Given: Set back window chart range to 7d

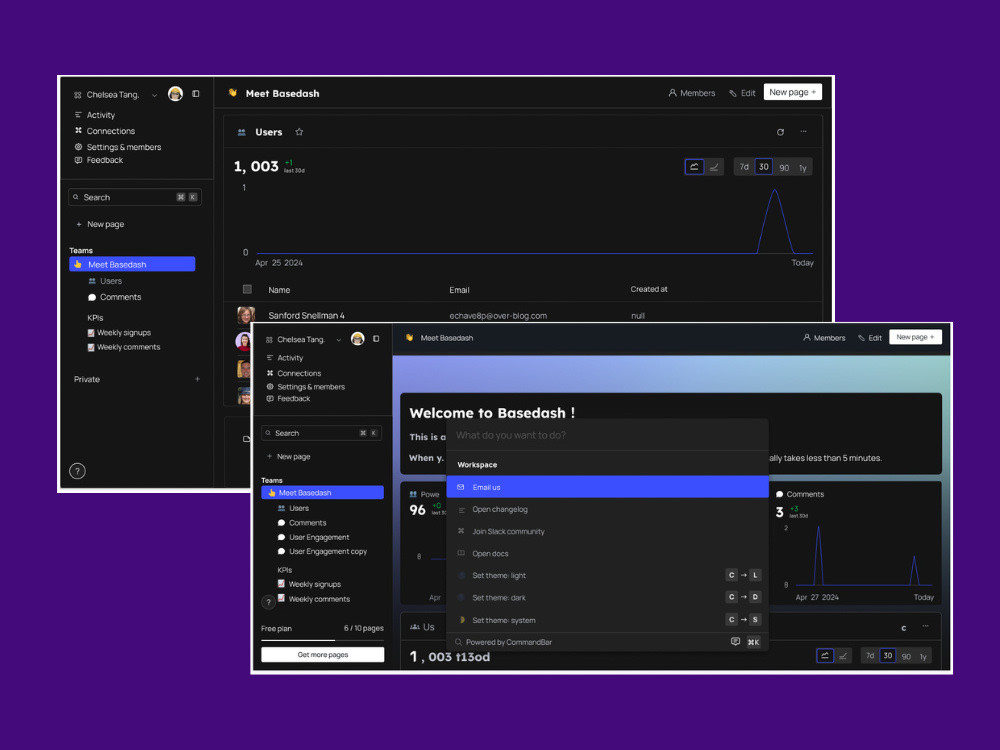Looking at the screenshot, I should [x=744, y=167].
